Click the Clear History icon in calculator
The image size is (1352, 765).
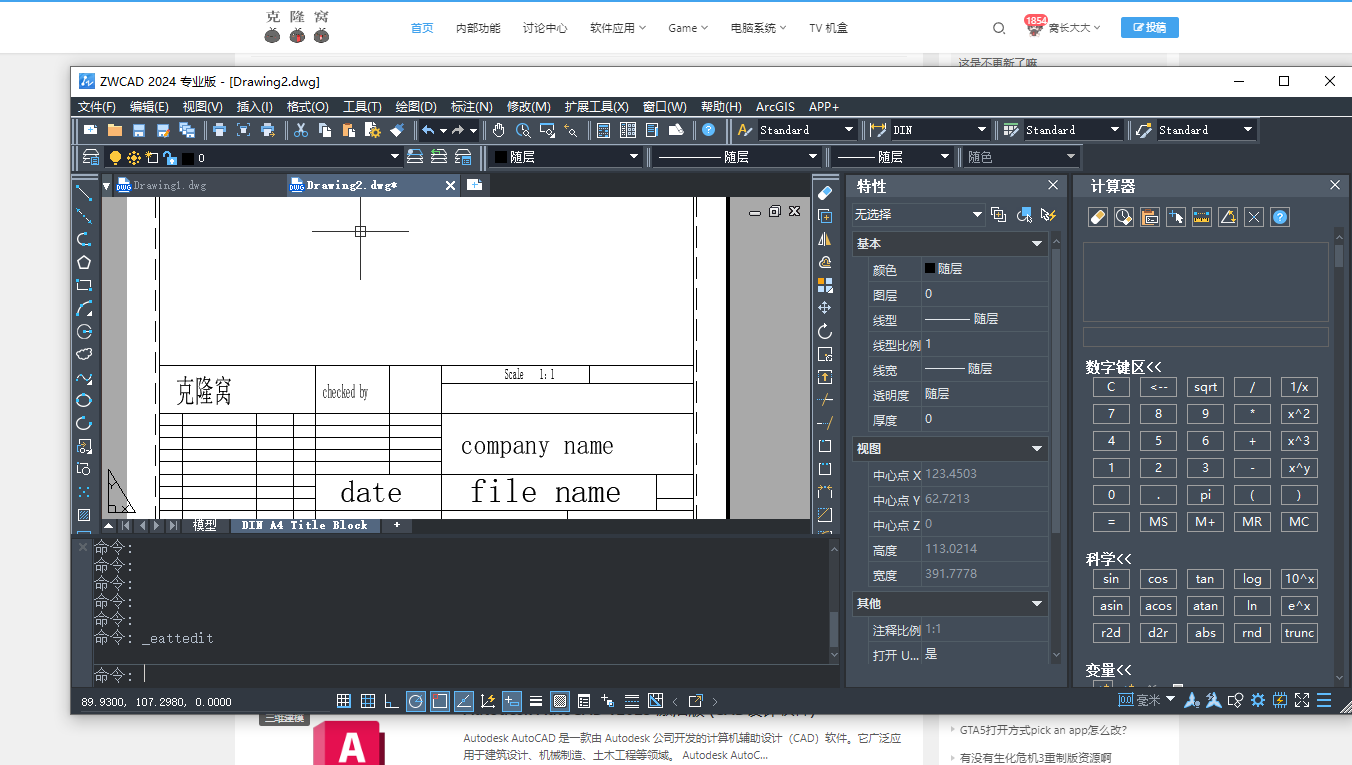coord(1124,217)
